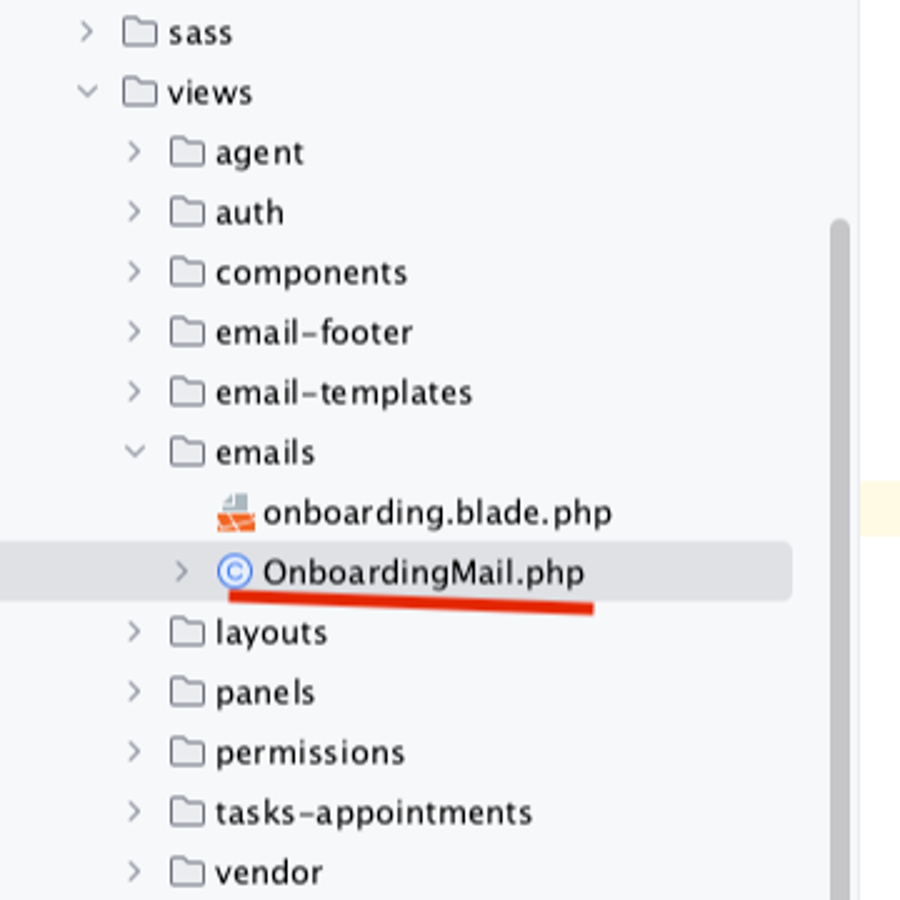The height and width of the screenshot is (900, 900).
Task: Open the onboarding.blade.php file
Action: pyautogui.click(x=437, y=513)
